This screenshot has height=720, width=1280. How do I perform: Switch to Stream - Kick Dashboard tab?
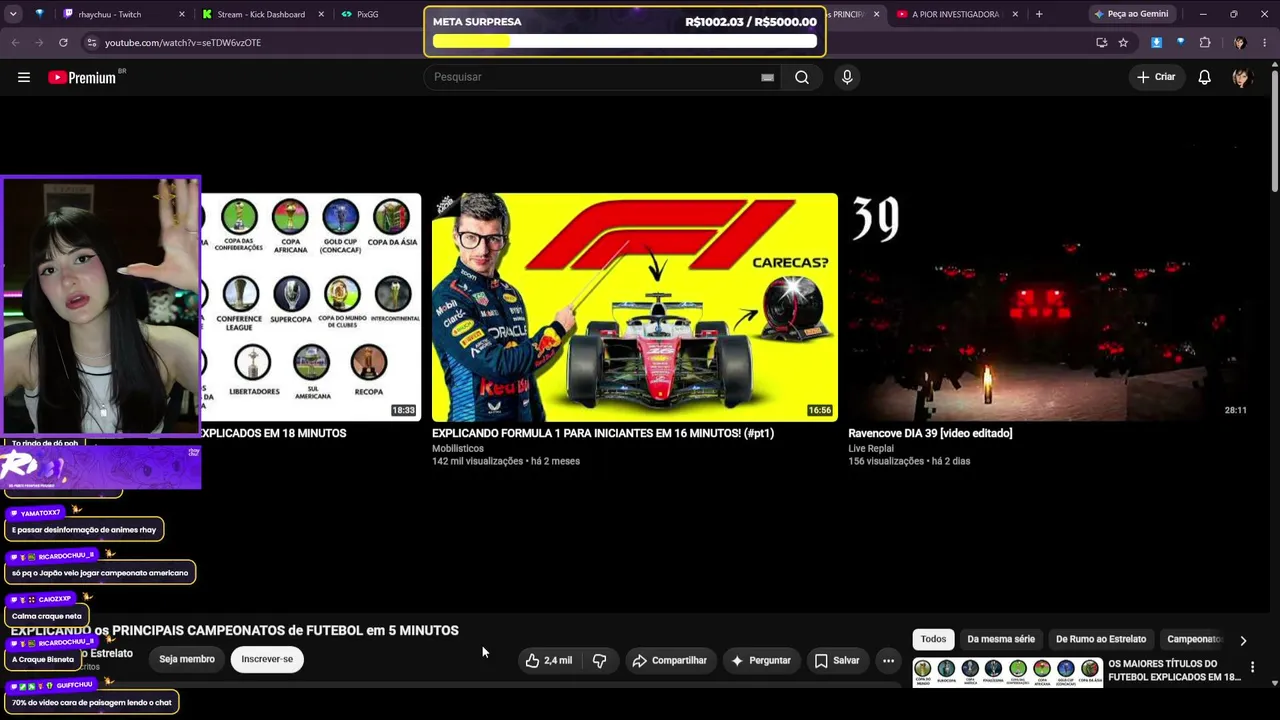pyautogui.click(x=261, y=14)
